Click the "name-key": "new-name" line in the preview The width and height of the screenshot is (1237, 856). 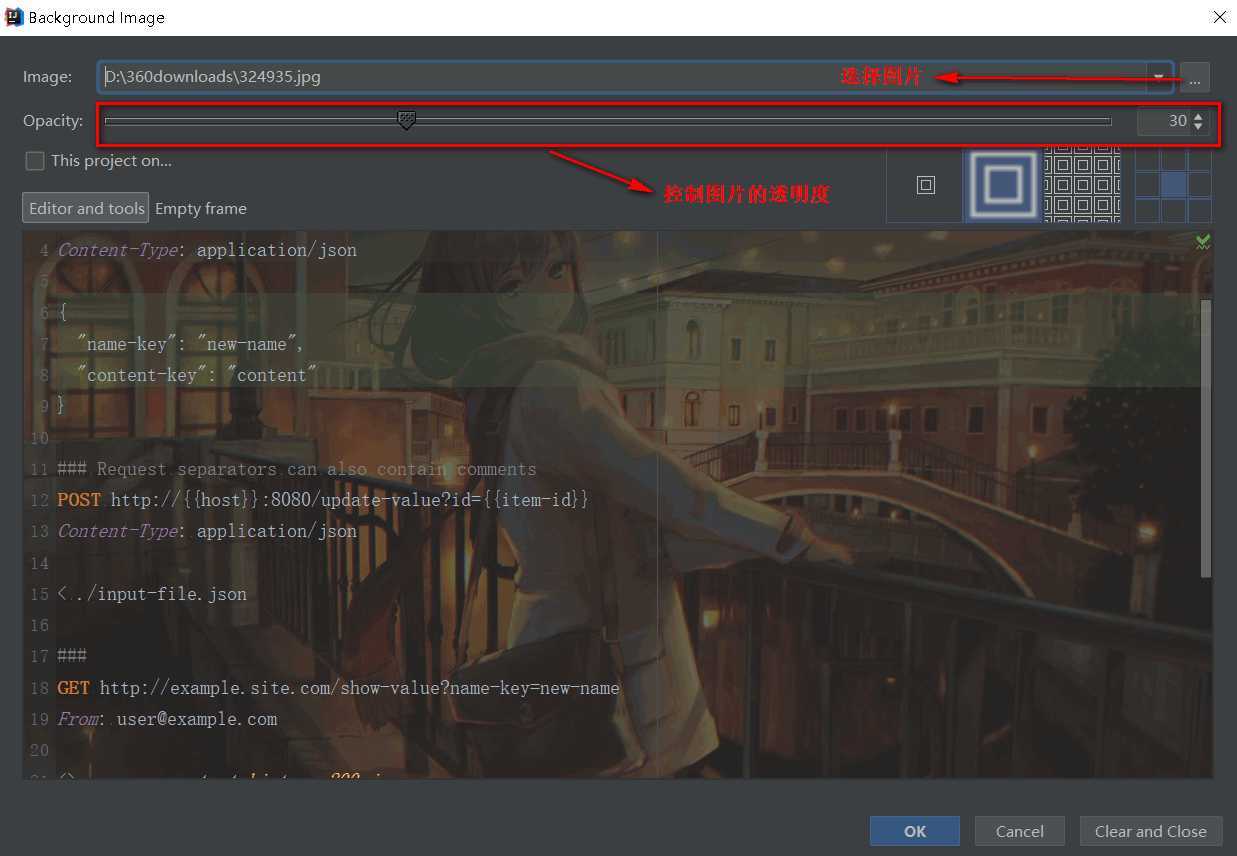click(x=190, y=344)
